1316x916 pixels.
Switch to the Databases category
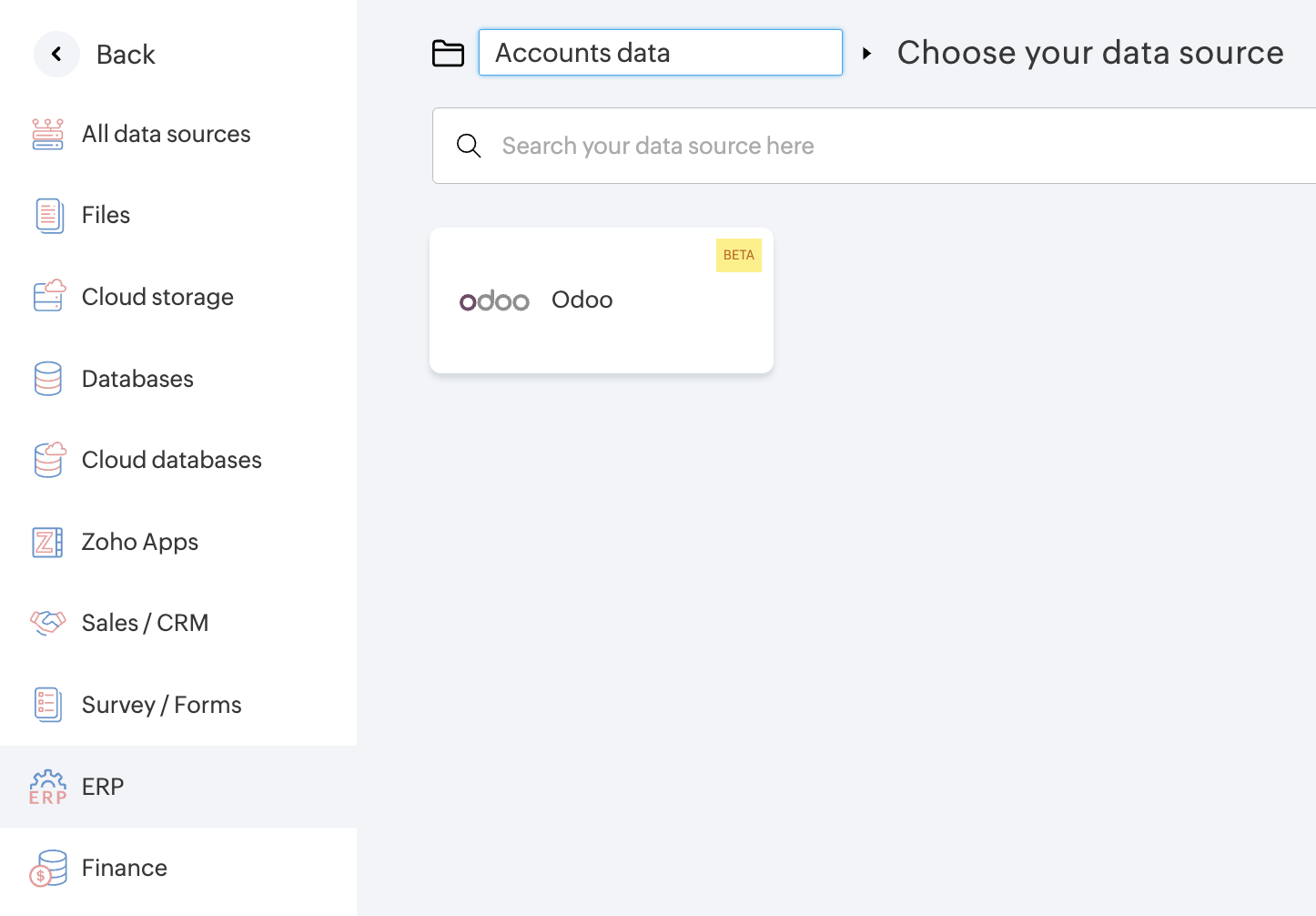click(x=137, y=379)
